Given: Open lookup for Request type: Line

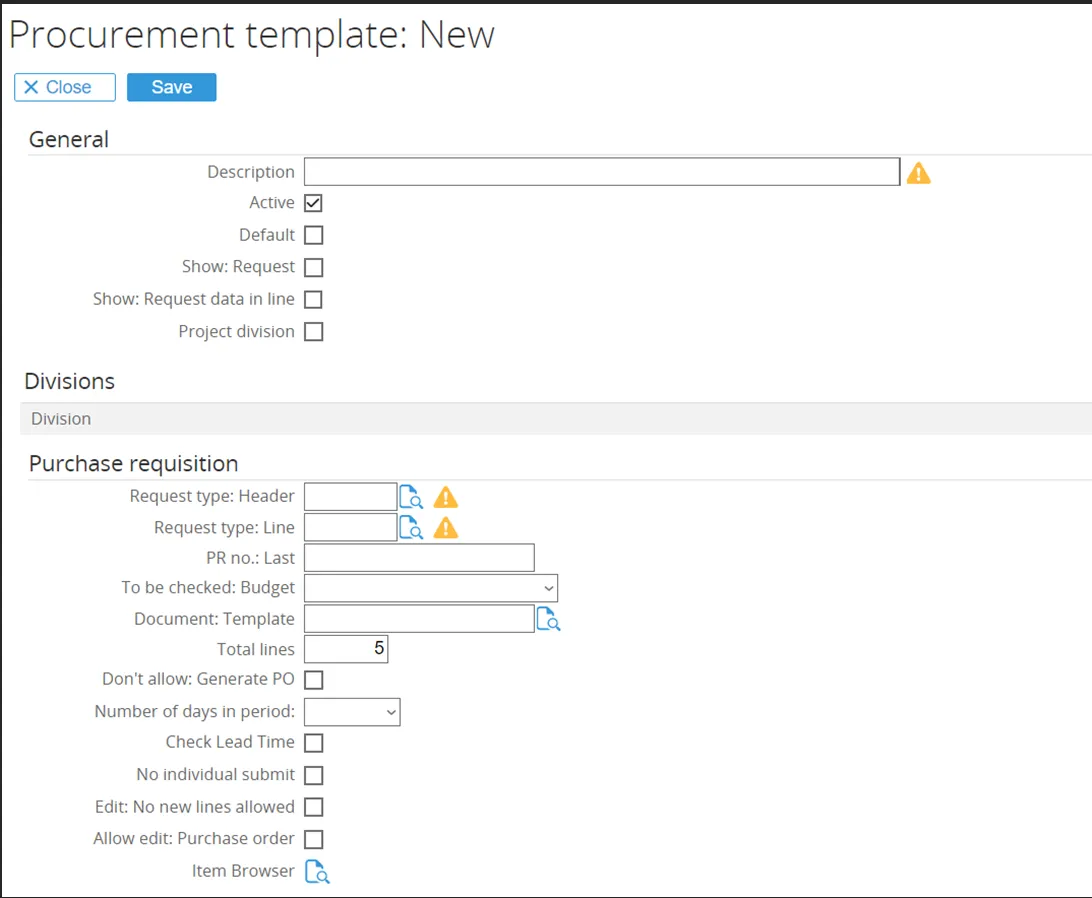Looking at the screenshot, I should tap(411, 528).
